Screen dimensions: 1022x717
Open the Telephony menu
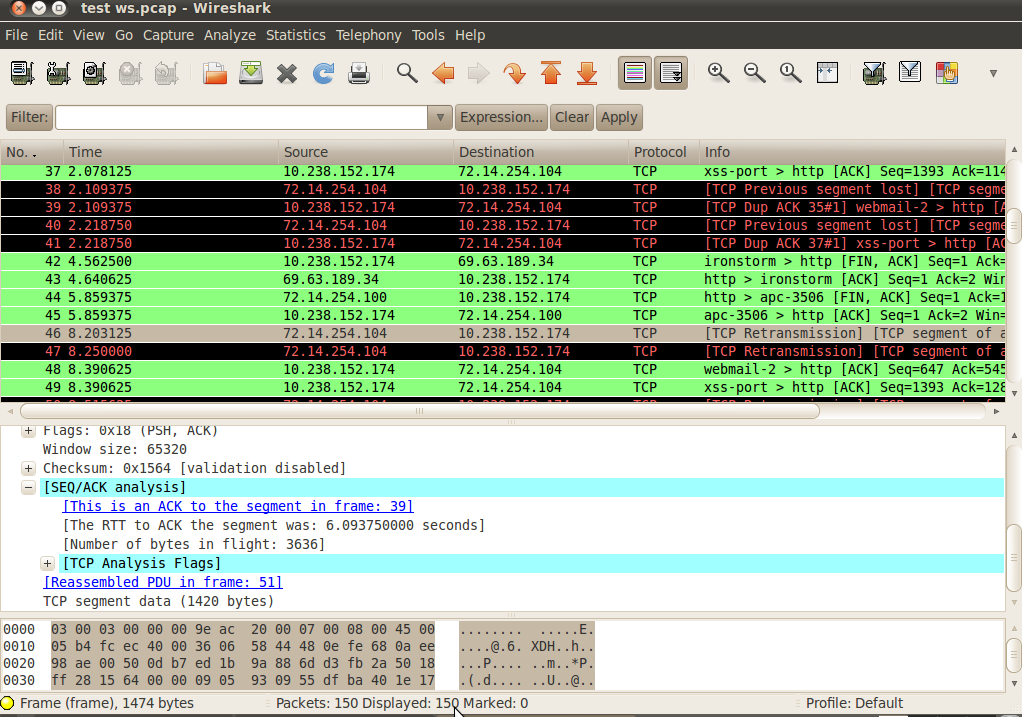click(368, 35)
